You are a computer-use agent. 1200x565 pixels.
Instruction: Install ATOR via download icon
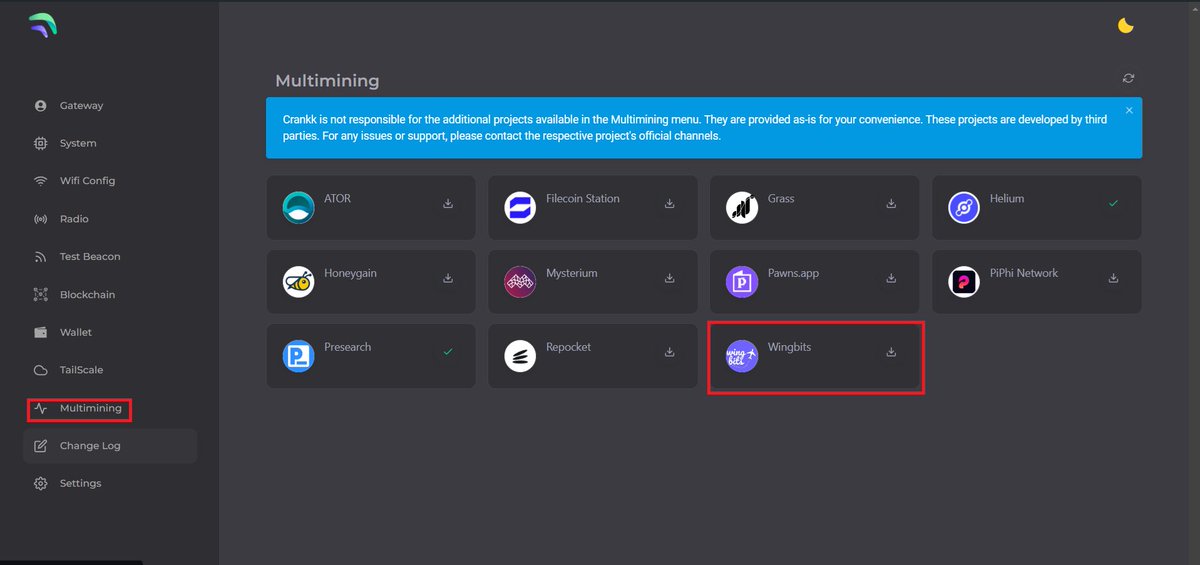tap(448, 203)
